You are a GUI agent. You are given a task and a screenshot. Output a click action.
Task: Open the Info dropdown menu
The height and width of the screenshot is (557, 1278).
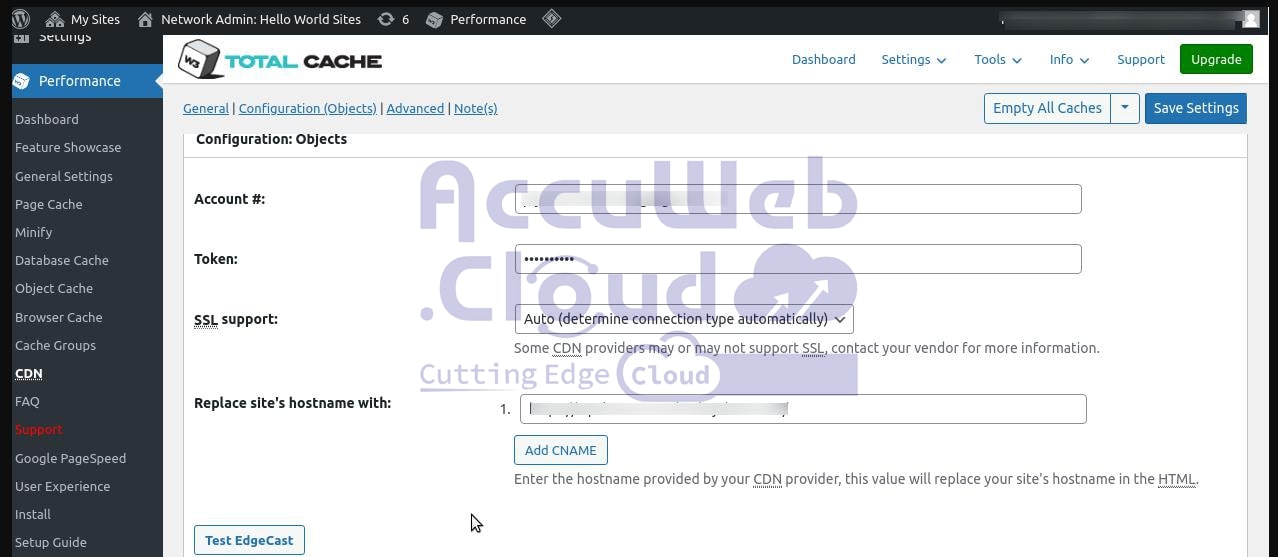(x=1068, y=60)
